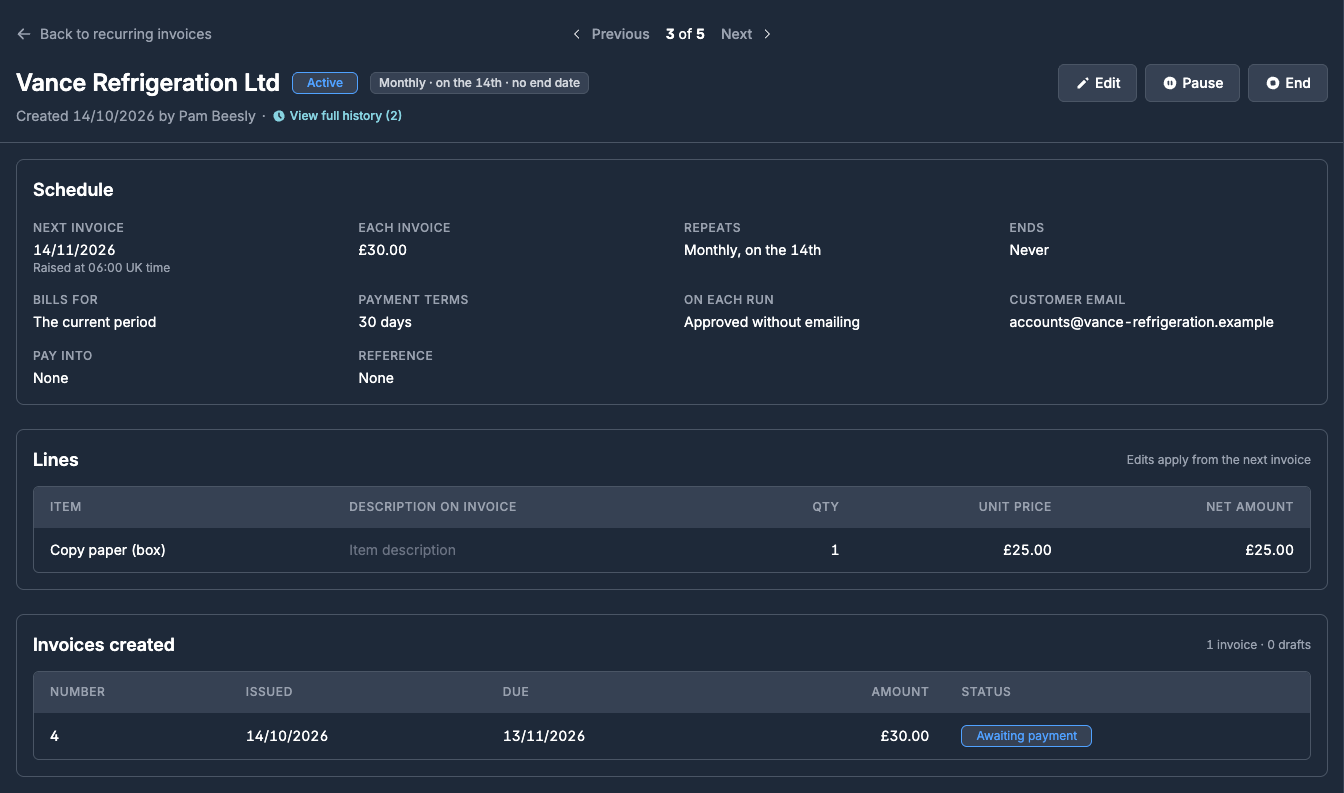Click the Ends value Never

click(x=1029, y=250)
